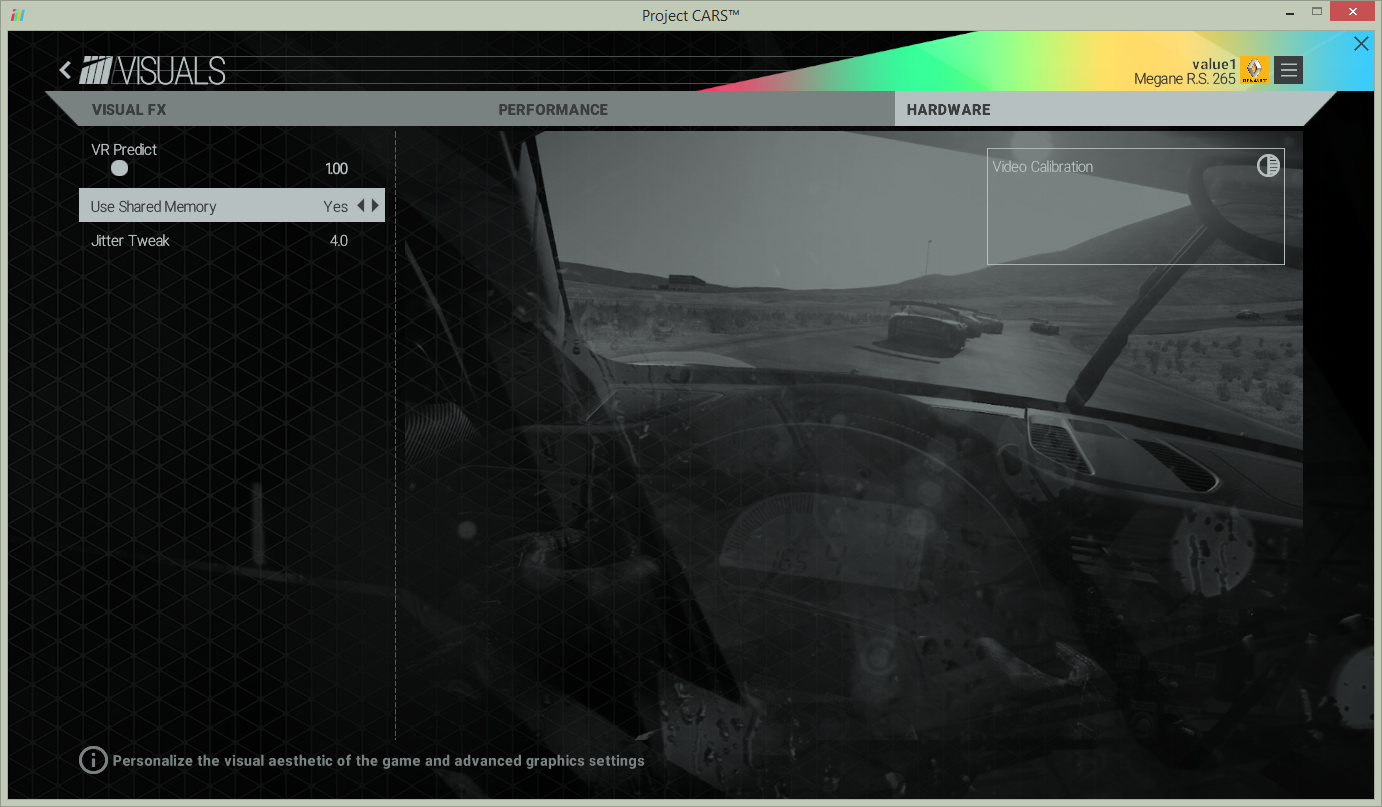The height and width of the screenshot is (807, 1382).
Task: Click the profile name value1
Action: tap(1214, 64)
